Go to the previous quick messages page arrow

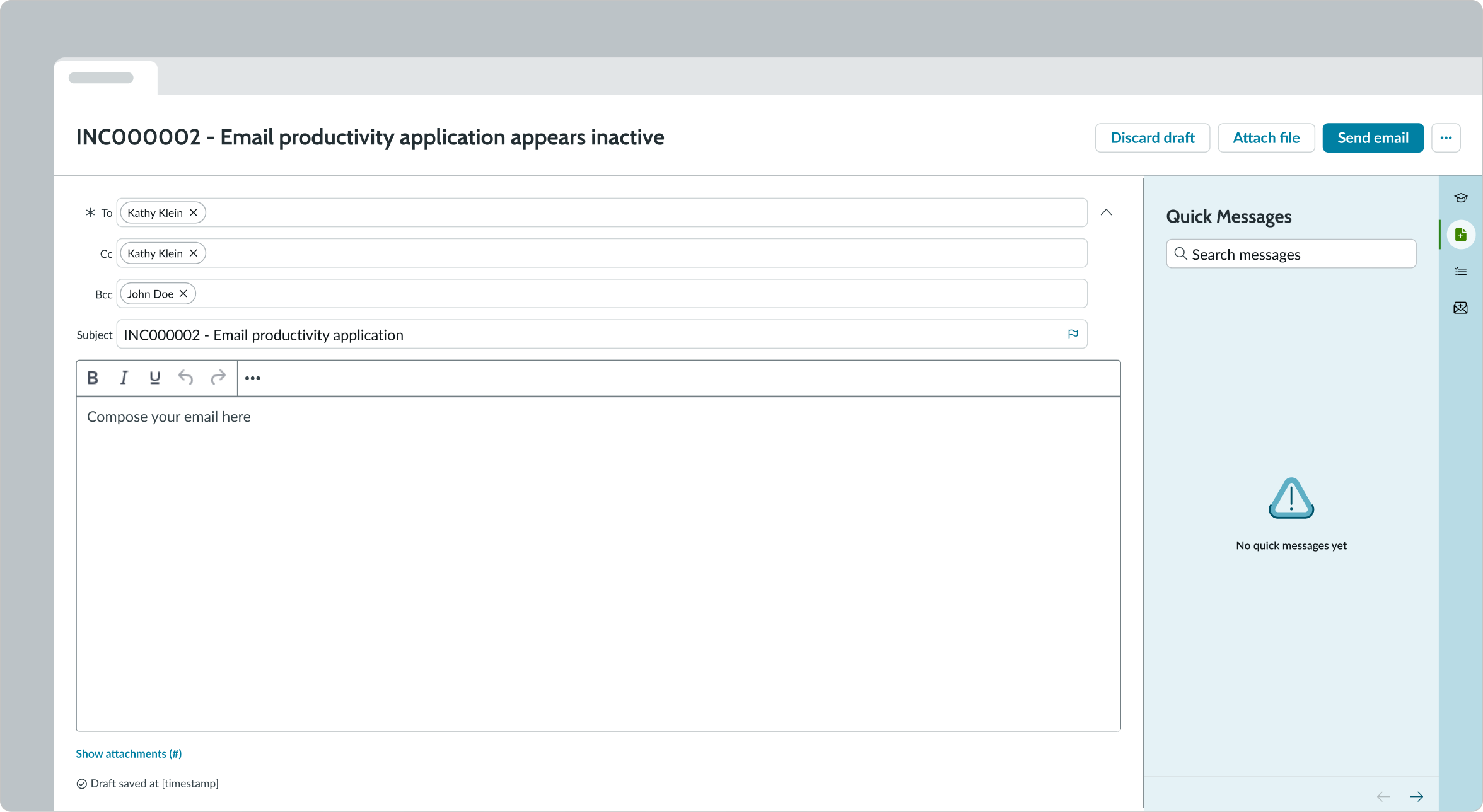tap(1383, 797)
